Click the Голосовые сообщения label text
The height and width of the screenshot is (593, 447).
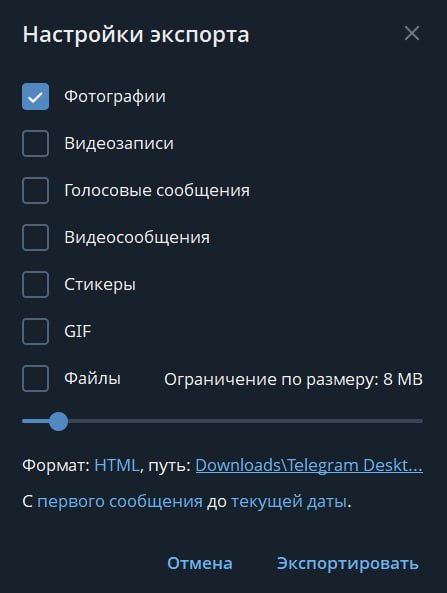pos(157,190)
